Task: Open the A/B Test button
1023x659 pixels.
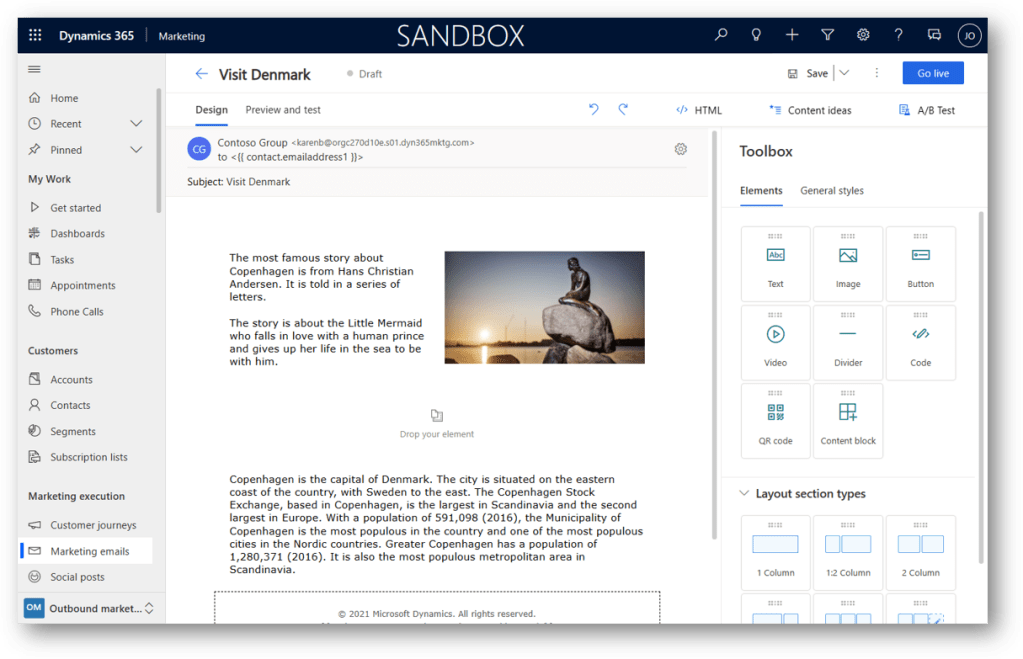Action: (927, 110)
